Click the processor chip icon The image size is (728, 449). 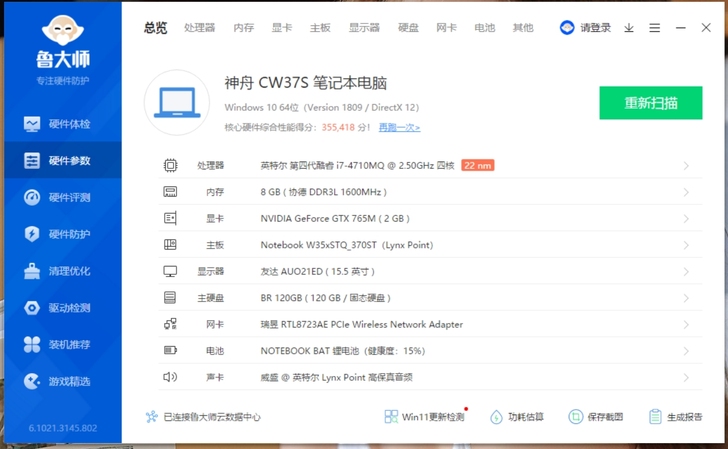coord(170,165)
